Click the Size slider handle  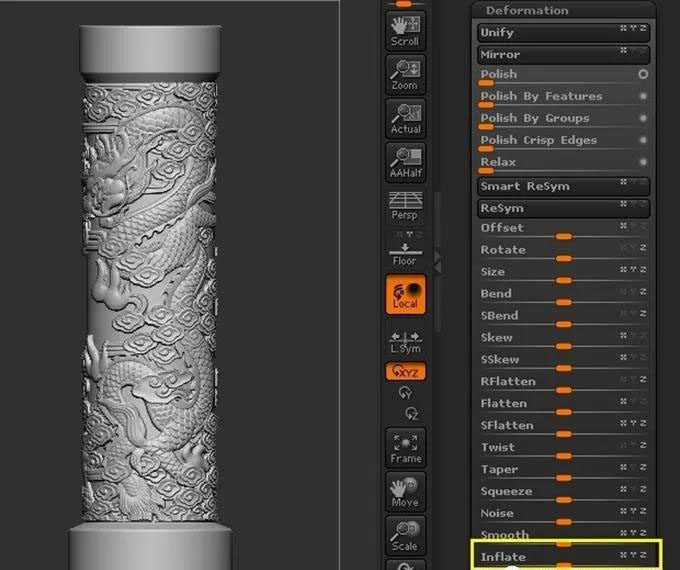coord(564,280)
